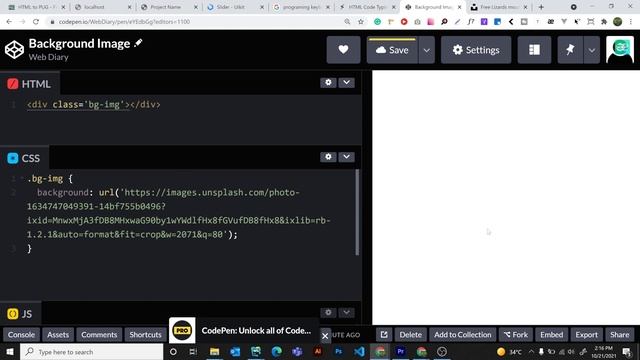The width and height of the screenshot is (640, 360).
Task: Open the Embed options
Action: tap(551, 335)
